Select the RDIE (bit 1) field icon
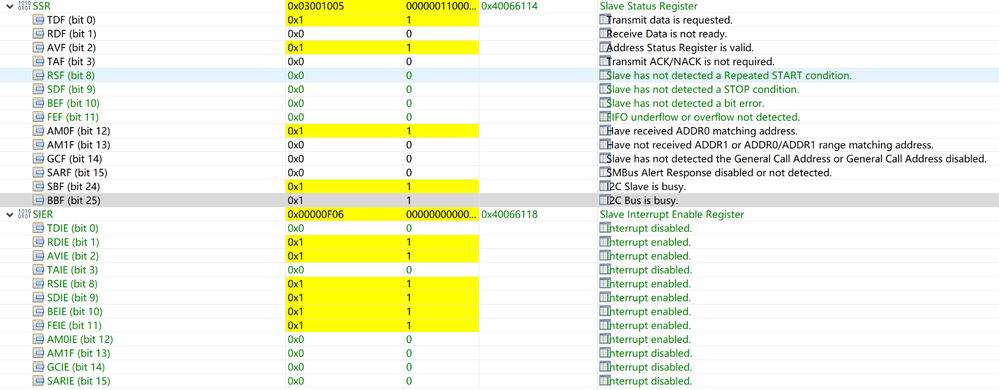This screenshot has height=390, width=999. point(40,243)
